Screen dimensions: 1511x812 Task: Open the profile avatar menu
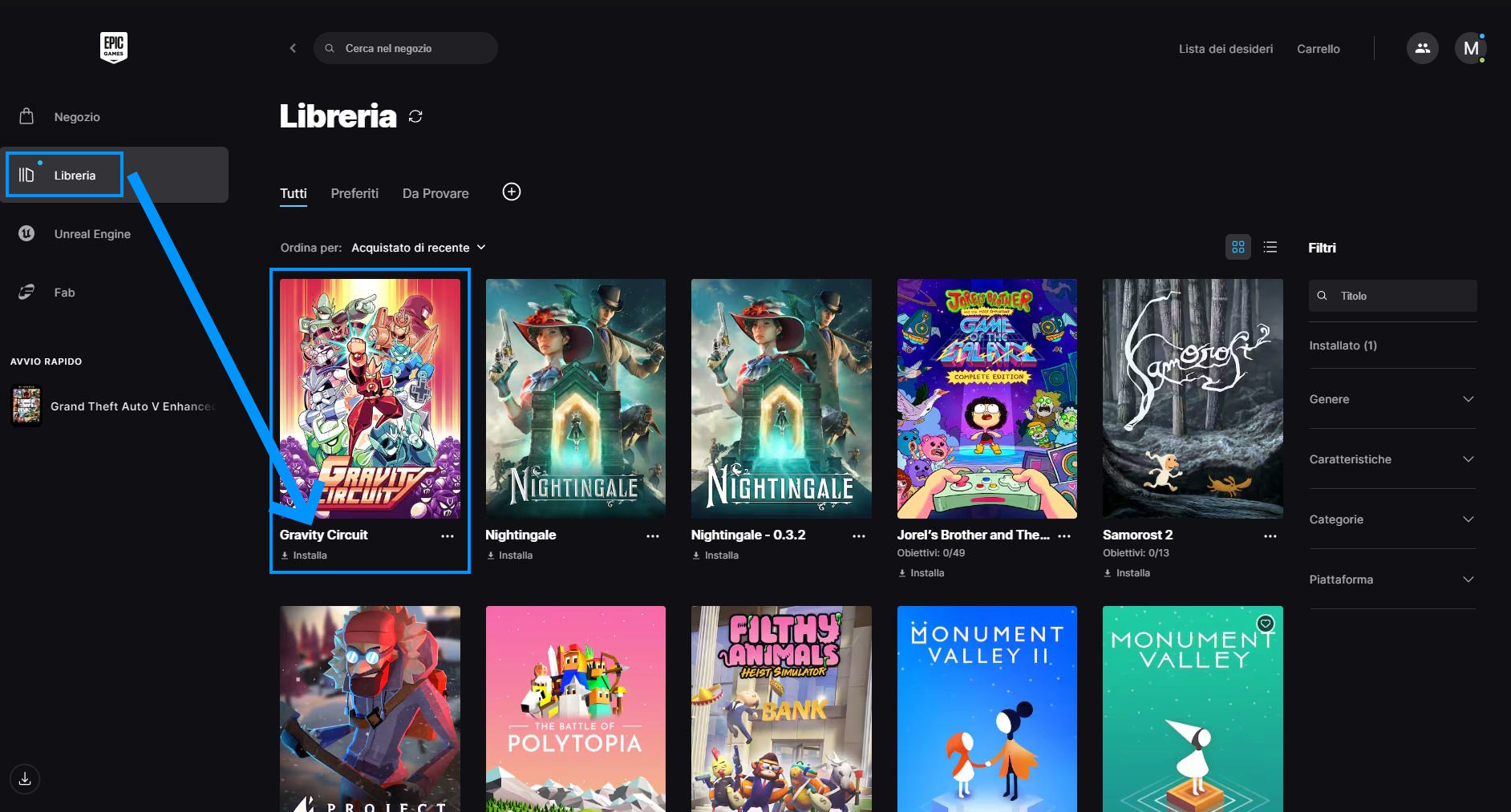coord(1470,48)
